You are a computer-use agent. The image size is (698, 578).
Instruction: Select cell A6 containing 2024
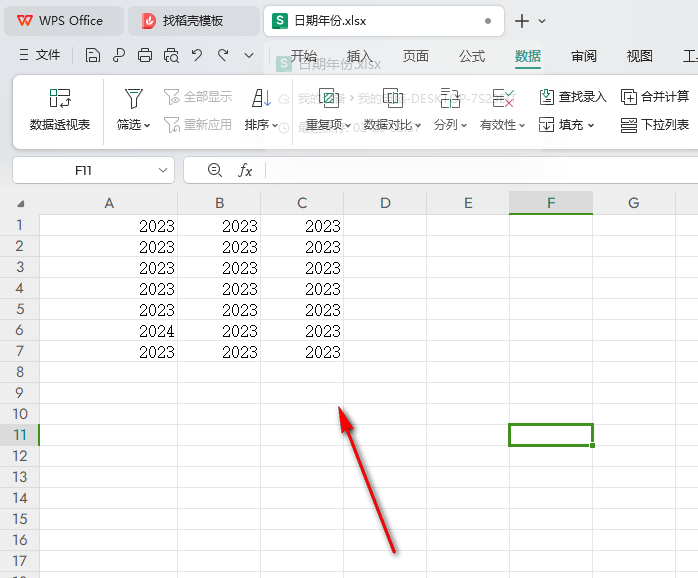(109, 330)
